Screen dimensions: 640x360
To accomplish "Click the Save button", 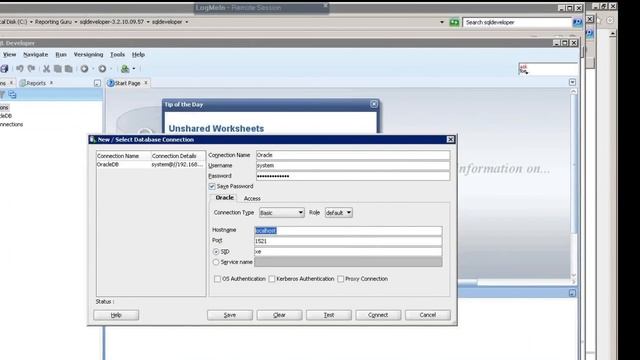I will 230,315.
